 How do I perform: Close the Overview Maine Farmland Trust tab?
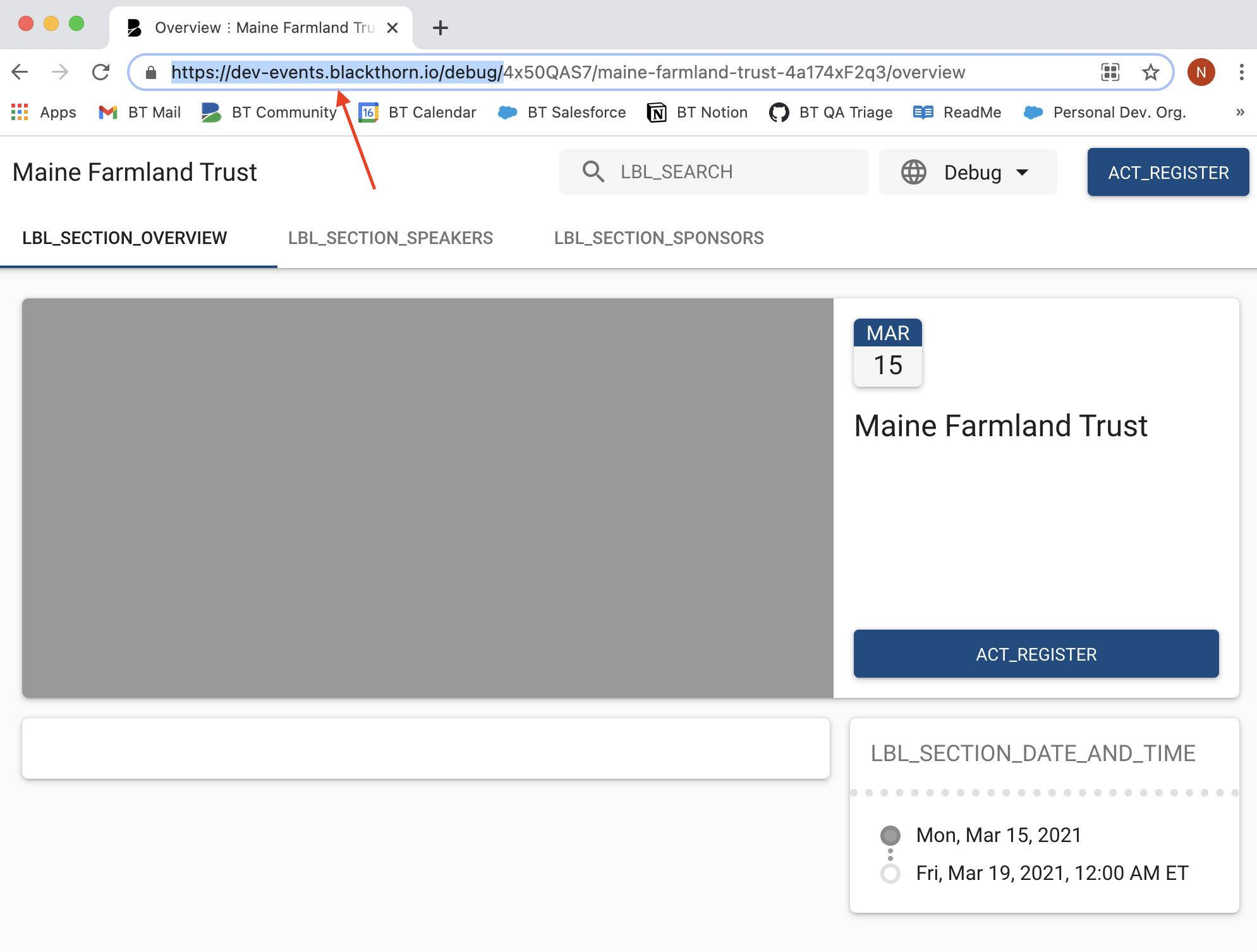(x=392, y=28)
